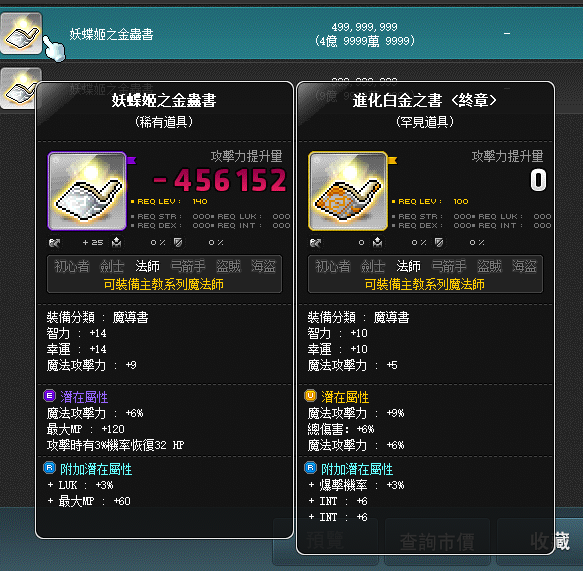This screenshot has width=583, height=571.
Task: Select the first 妖蝶姬之金蠱書 listing icon
Action: point(21,33)
